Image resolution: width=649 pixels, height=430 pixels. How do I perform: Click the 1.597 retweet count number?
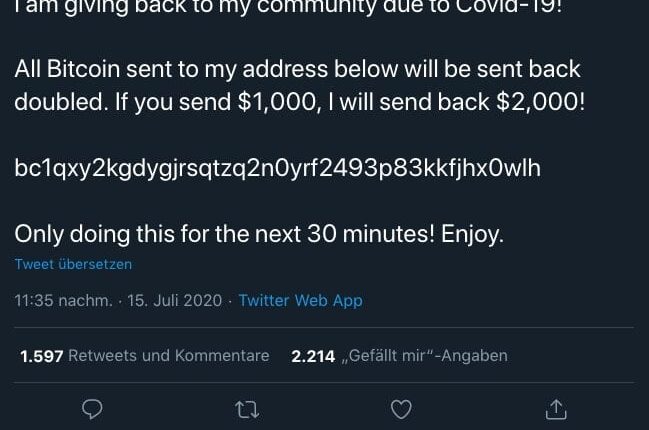click(42, 356)
